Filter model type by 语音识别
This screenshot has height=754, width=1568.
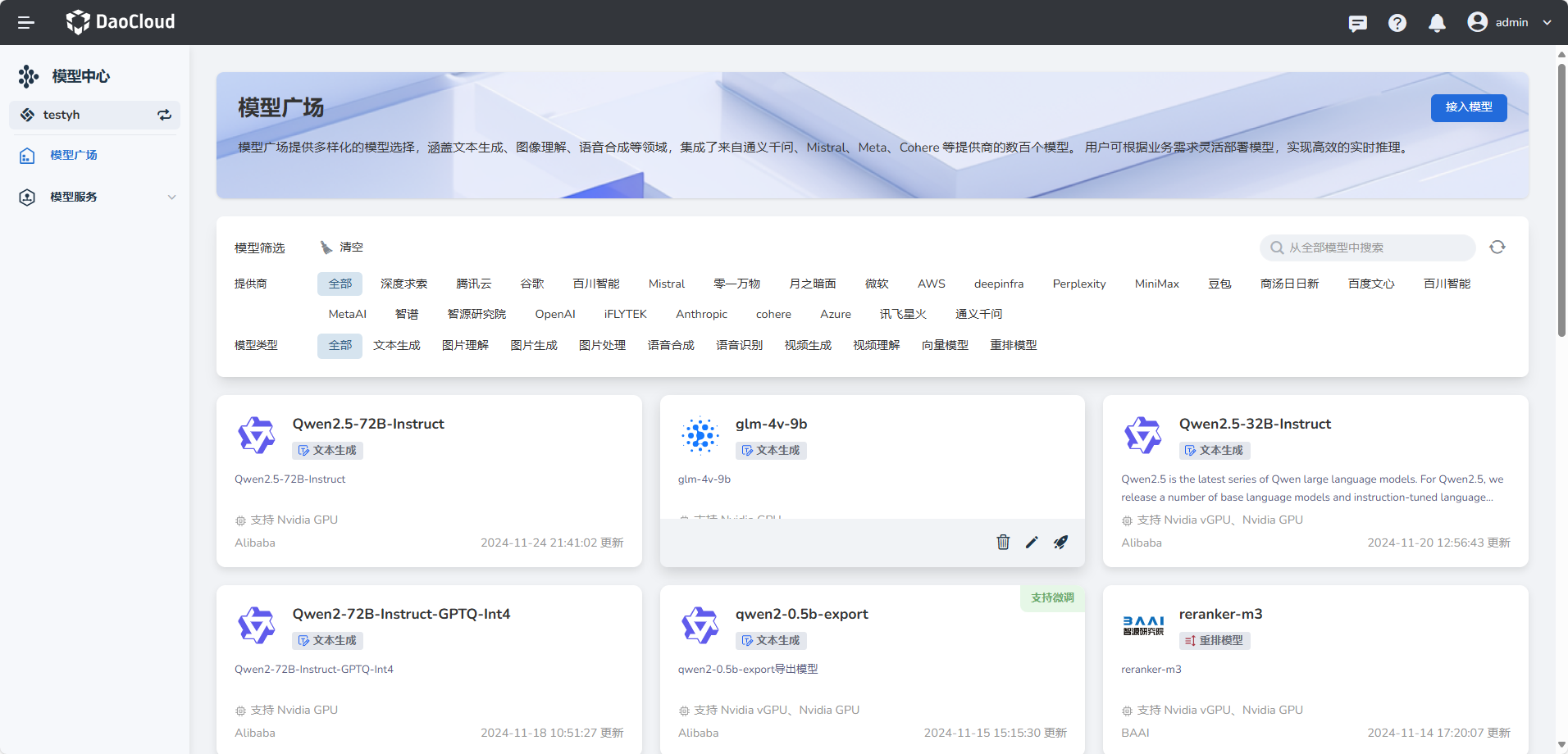739,345
